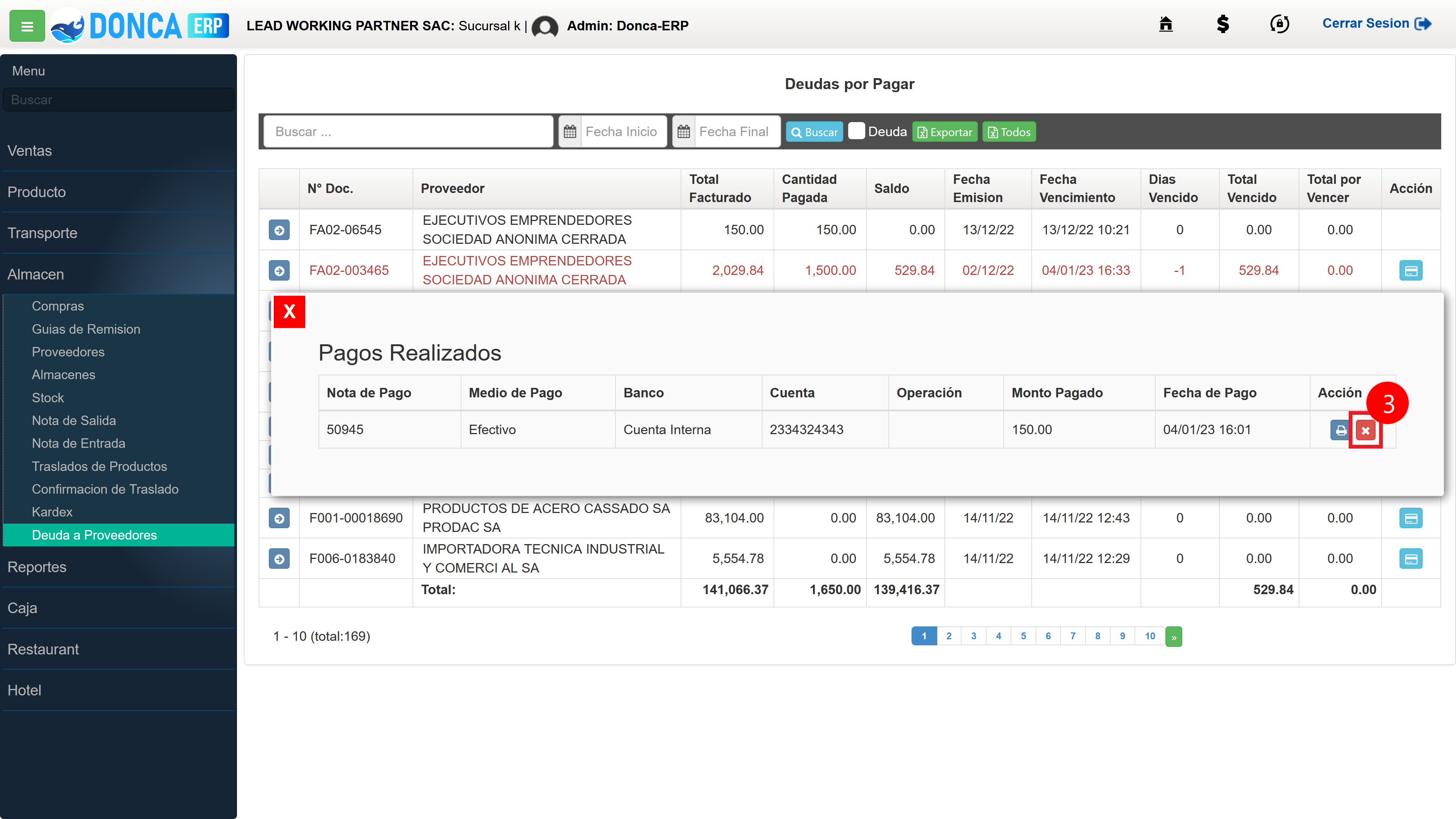Screen dimensions: 1456x819
Task: Open Almacenes submenu item
Action: (x=63, y=375)
